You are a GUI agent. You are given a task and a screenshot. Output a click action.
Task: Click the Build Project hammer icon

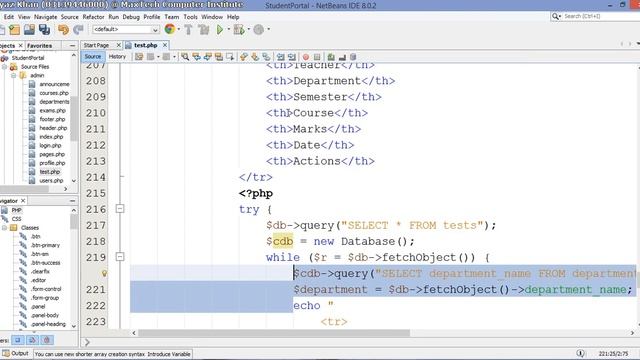(x=188, y=29)
